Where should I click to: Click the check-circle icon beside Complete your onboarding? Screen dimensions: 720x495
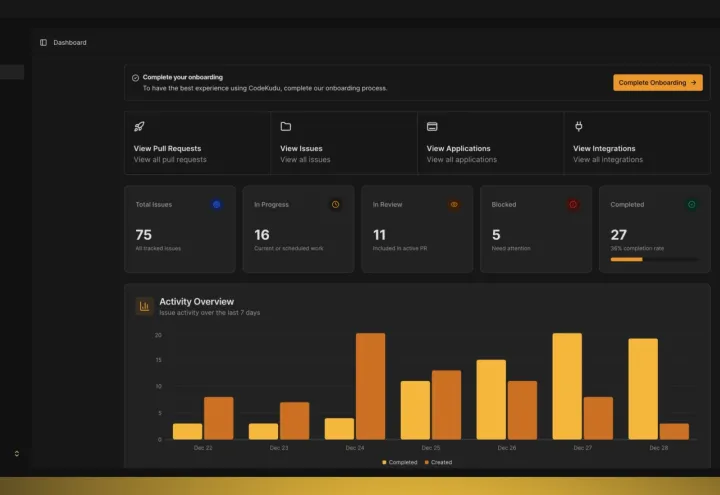click(x=135, y=78)
